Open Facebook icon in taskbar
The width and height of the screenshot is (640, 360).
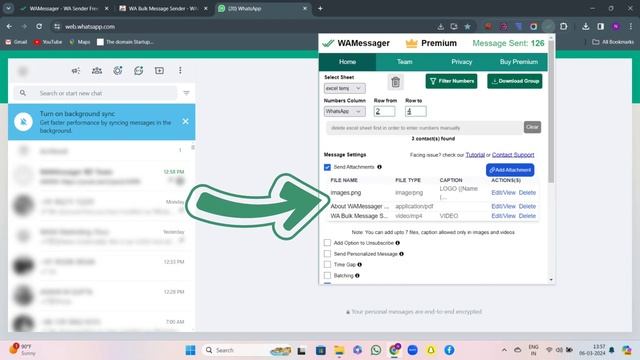point(449,350)
